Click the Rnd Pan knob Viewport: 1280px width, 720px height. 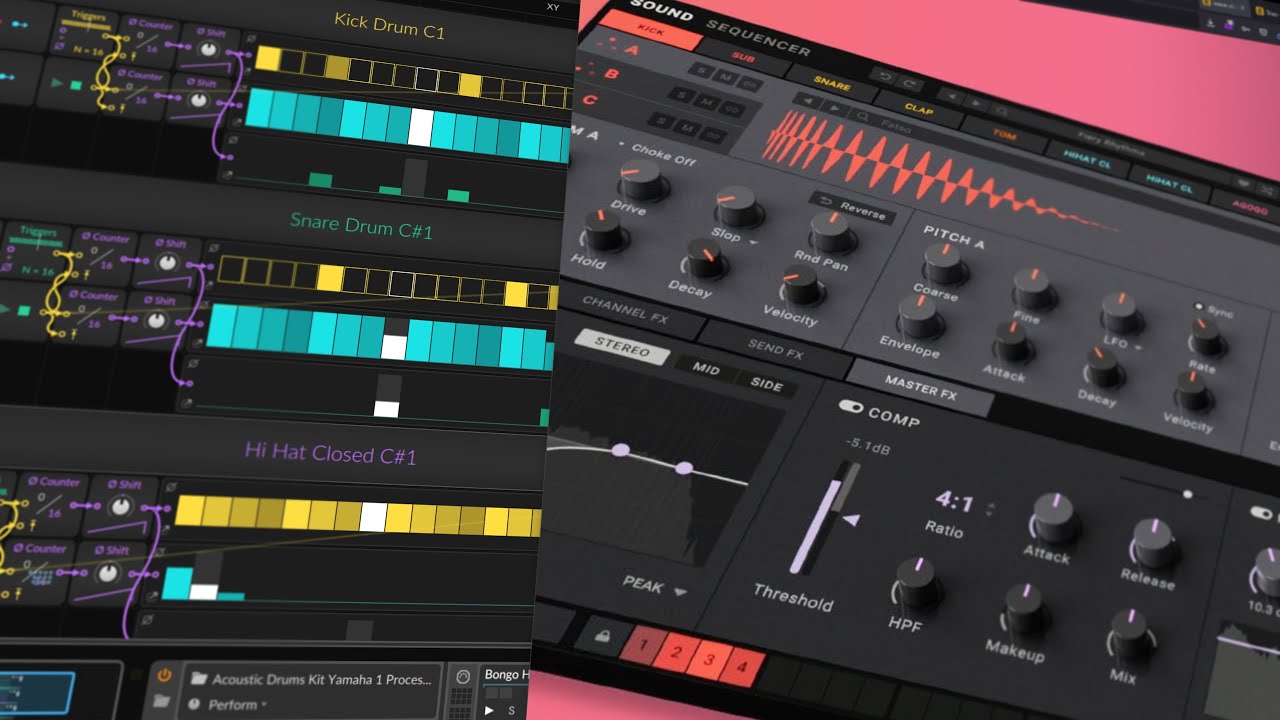pyautogui.click(x=830, y=232)
